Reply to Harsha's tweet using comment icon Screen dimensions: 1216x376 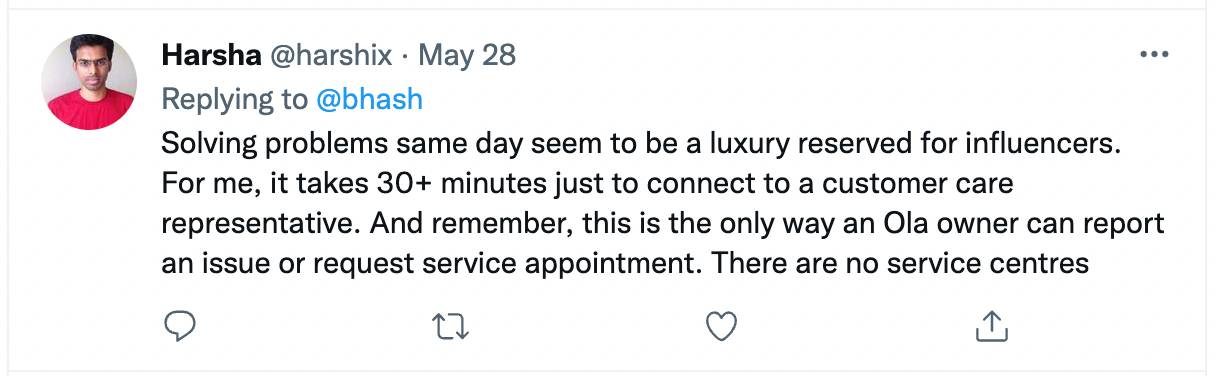[179, 326]
